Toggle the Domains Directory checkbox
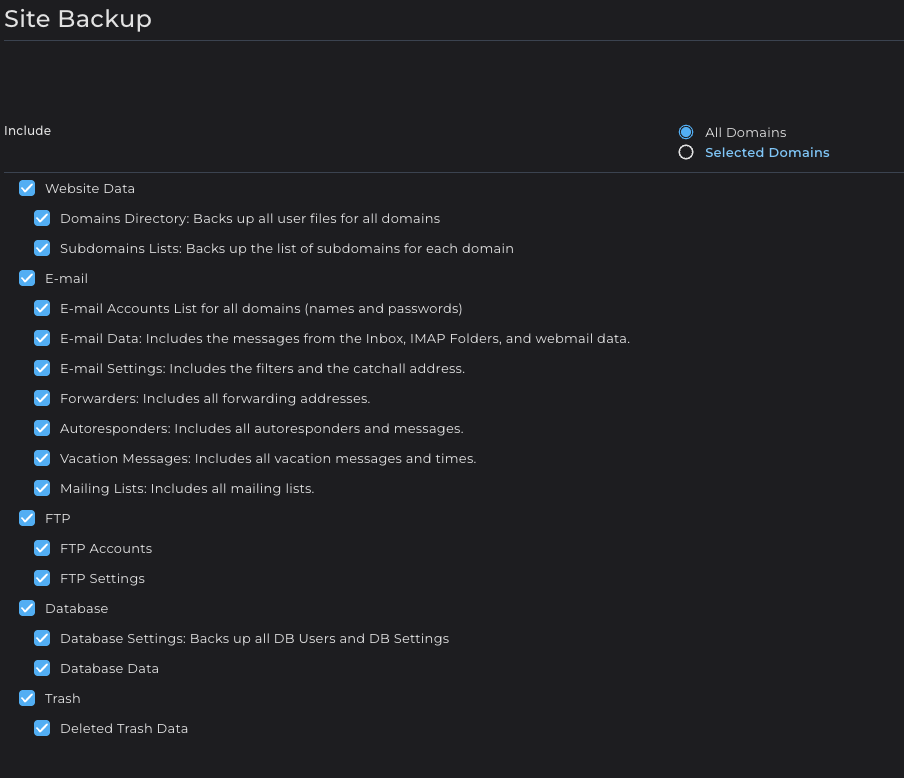This screenshot has width=904, height=778. (x=42, y=218)
